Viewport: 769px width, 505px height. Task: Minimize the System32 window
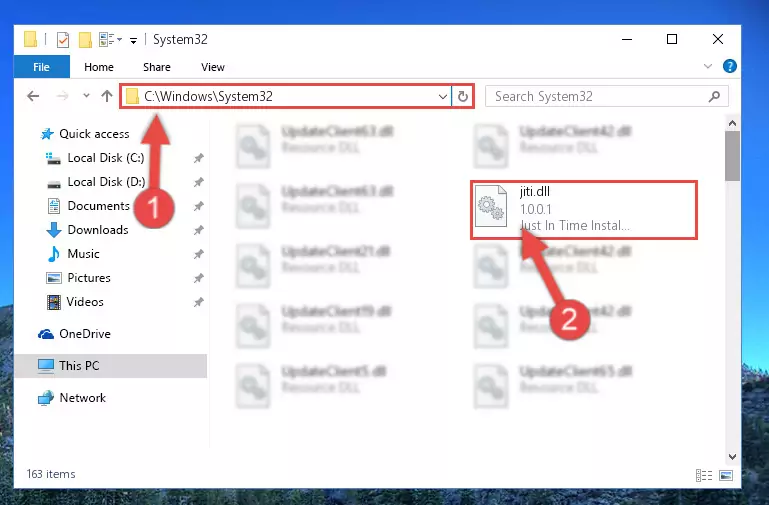click(627, 39)
